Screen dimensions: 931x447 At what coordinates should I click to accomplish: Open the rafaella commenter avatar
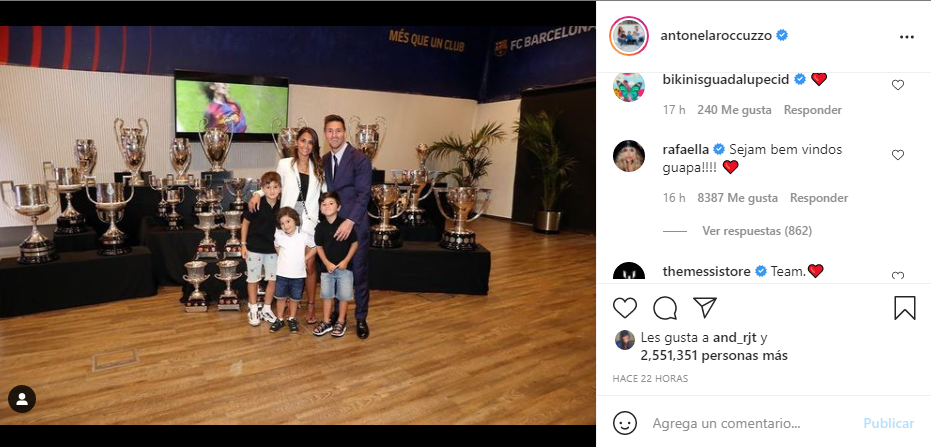[x=629, y=156]
